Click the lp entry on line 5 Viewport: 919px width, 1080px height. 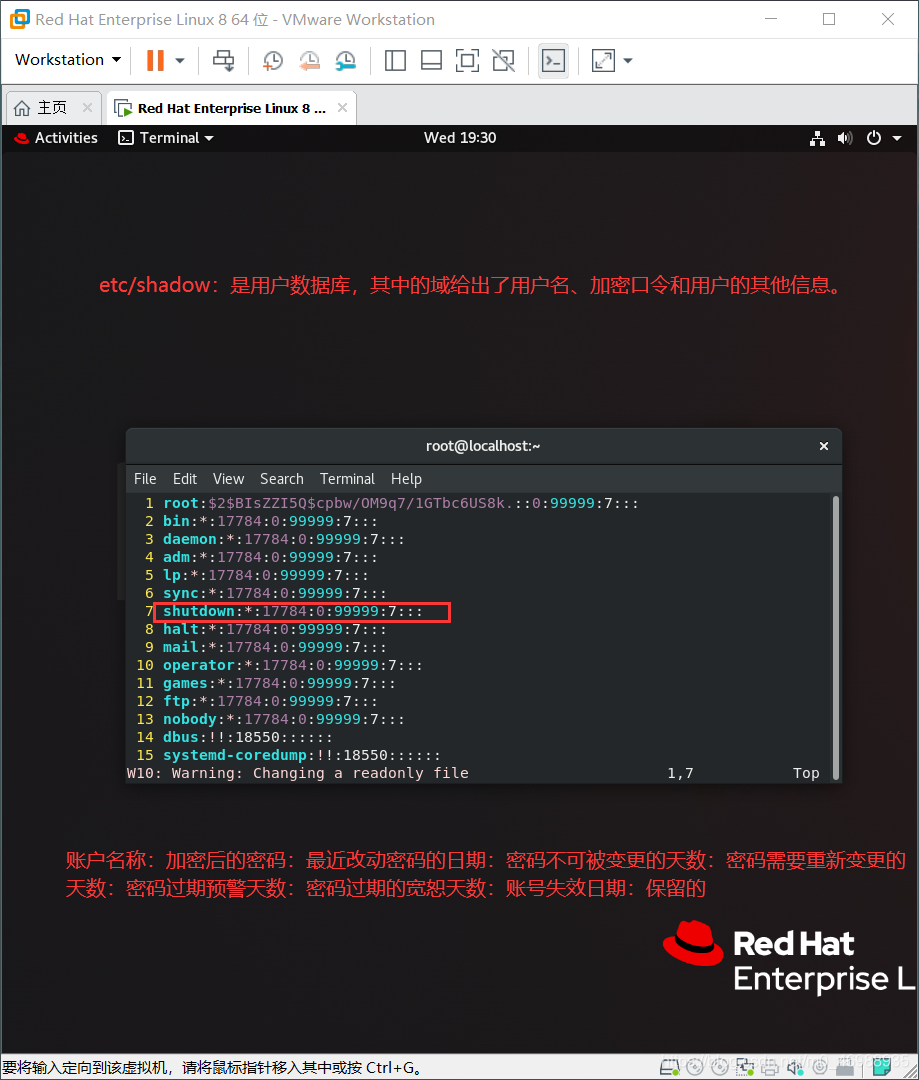point(266,575)
